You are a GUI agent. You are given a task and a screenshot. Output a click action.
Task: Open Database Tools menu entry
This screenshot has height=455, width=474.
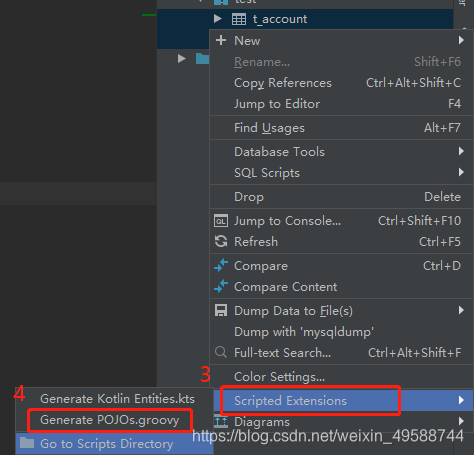[341, 152]
